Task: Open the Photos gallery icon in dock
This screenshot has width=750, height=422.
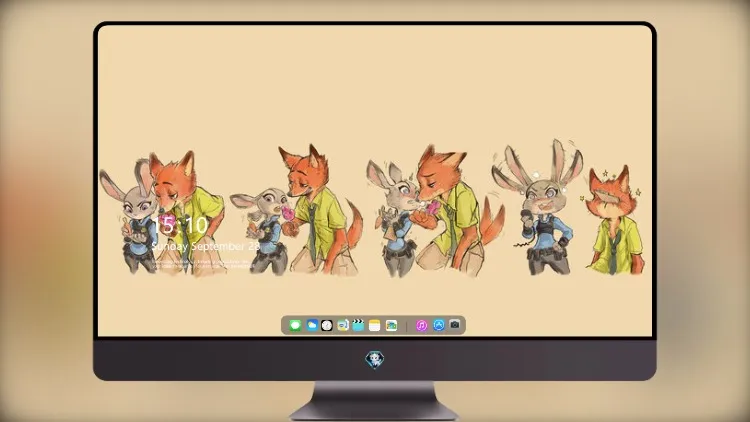Action: click(391, 325)
